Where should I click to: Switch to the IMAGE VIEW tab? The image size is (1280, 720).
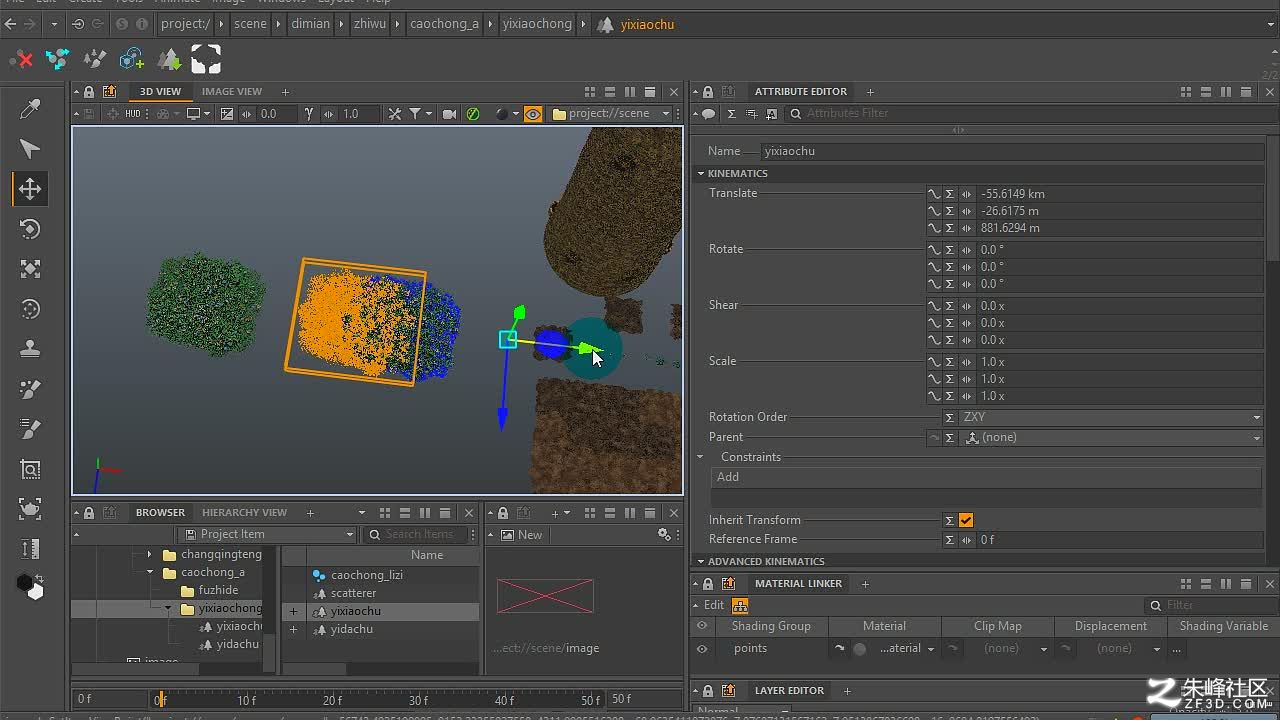[x=232, y=92]
